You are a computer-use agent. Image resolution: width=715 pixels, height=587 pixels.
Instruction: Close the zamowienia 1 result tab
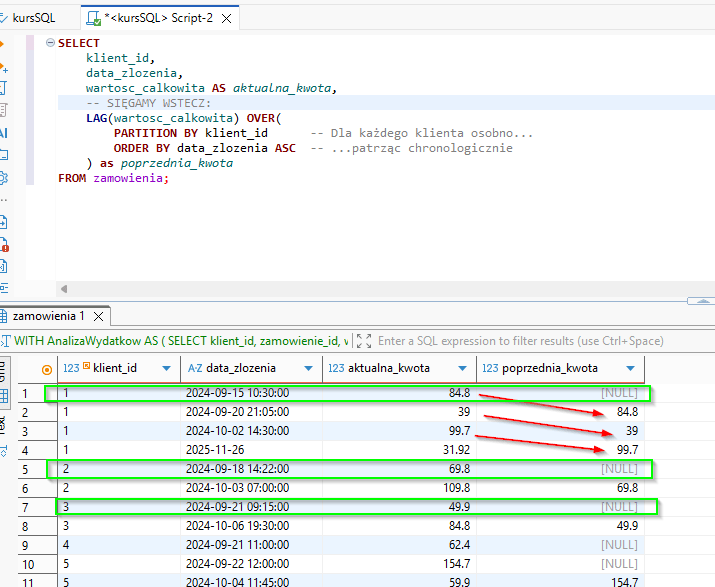point(98,316)
